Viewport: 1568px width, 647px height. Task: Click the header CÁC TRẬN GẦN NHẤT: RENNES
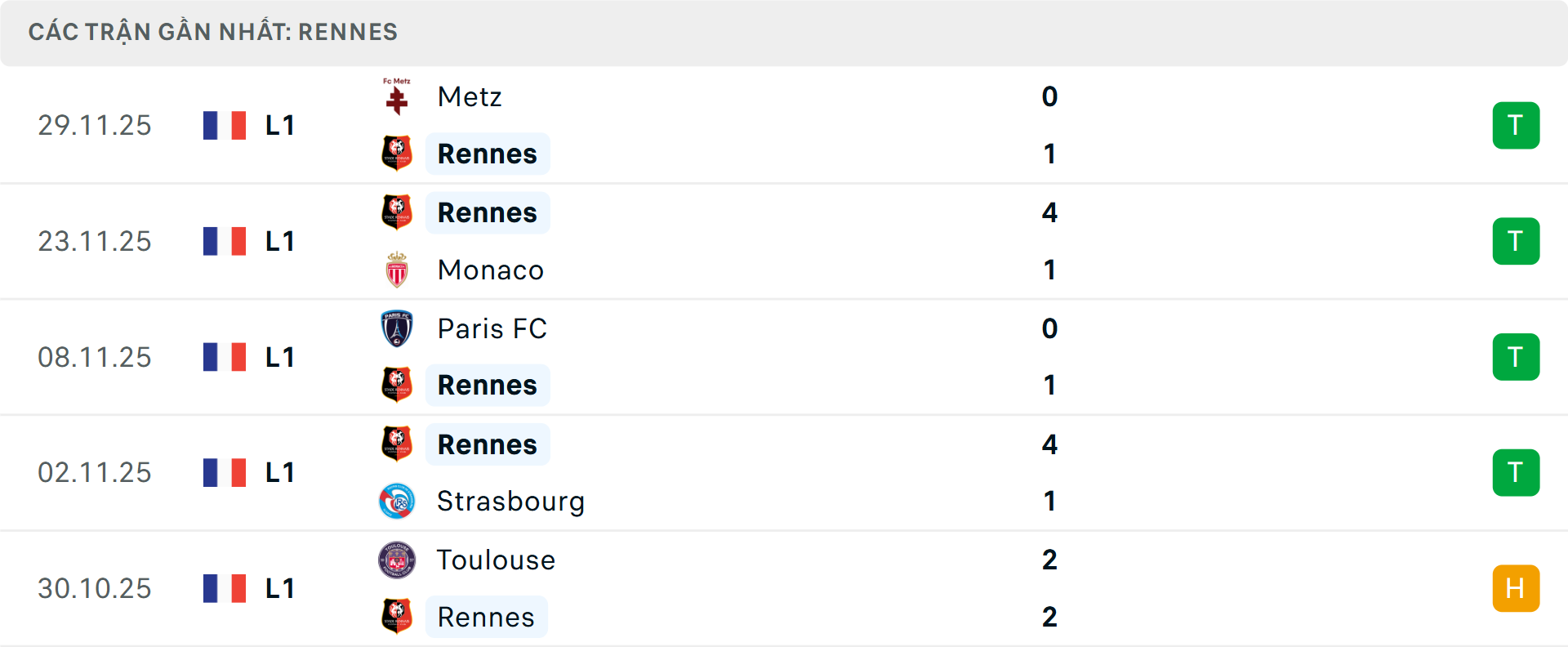(213, 32)
